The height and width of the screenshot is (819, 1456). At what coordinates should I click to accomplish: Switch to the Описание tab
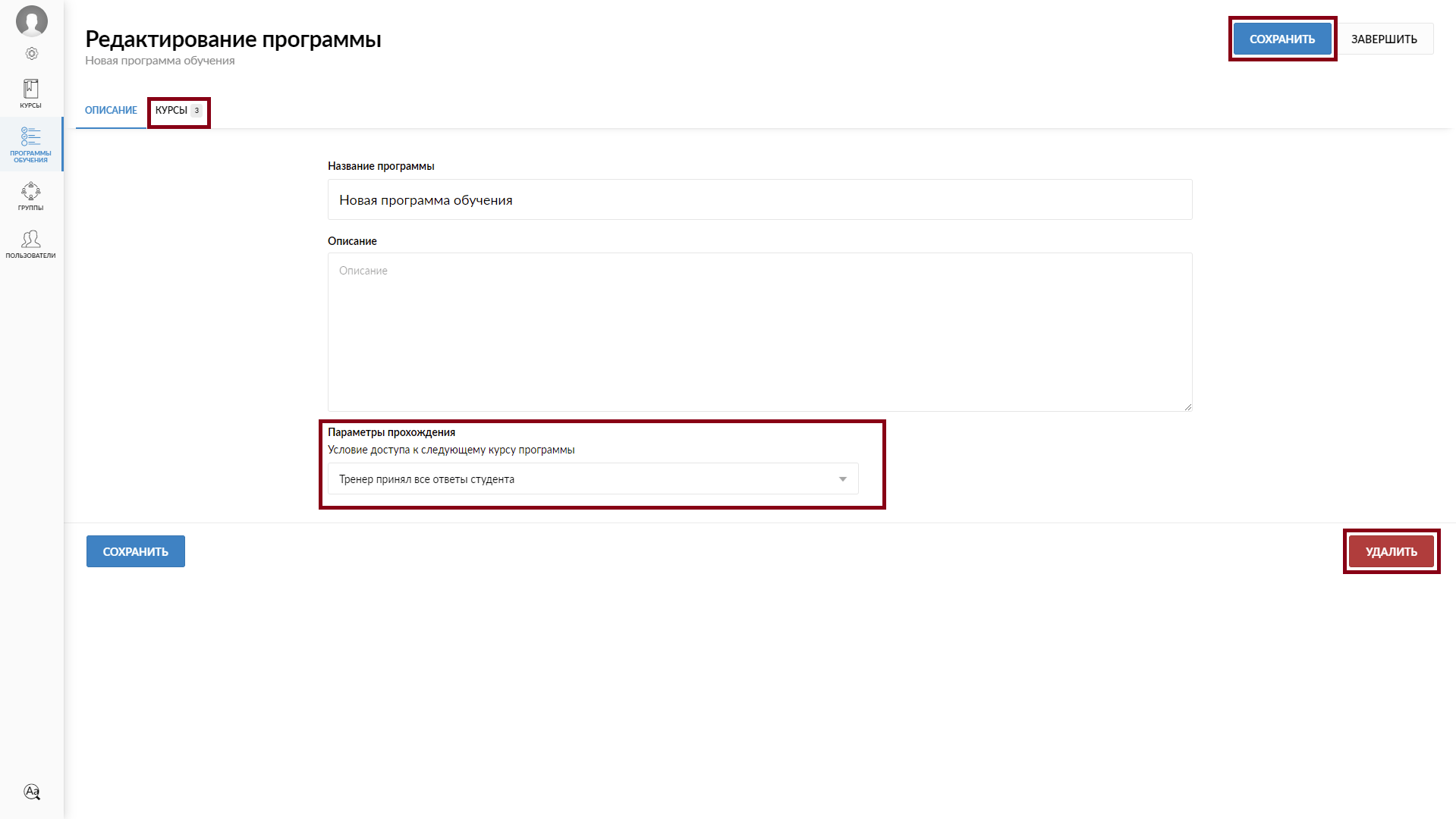coord(111,111)
